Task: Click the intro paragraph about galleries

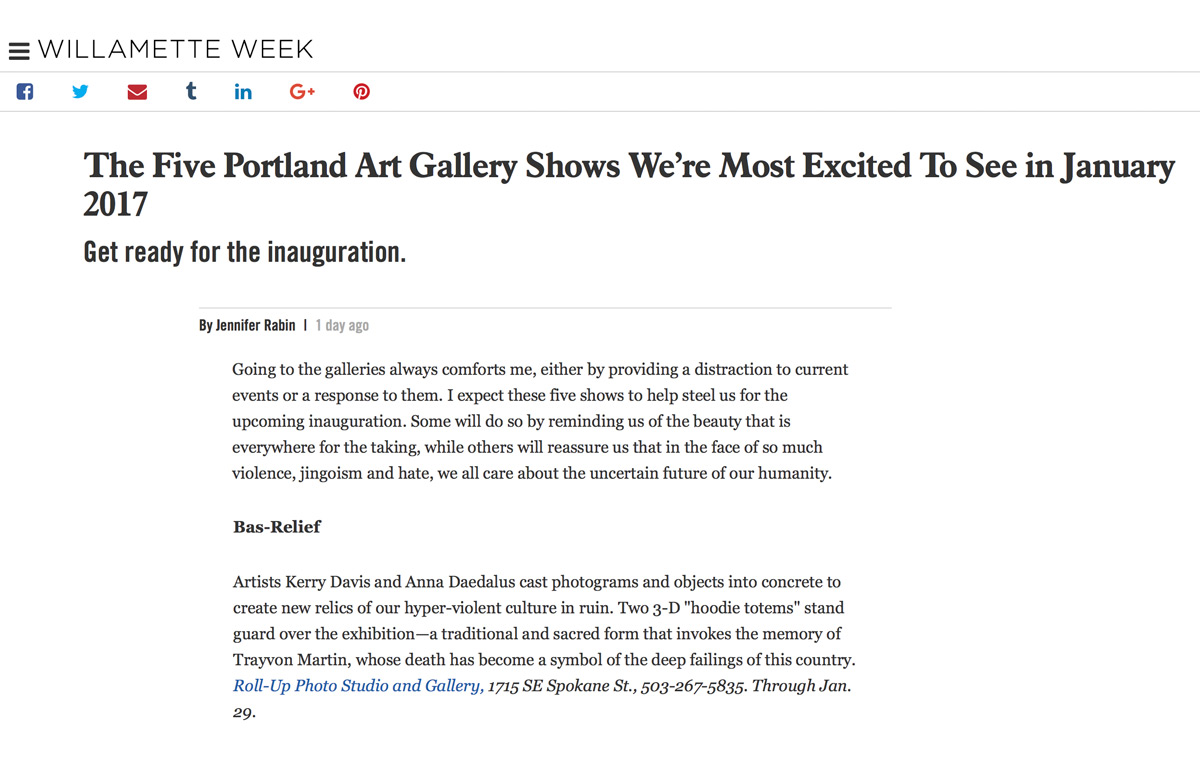Action: tap(540, 421)
